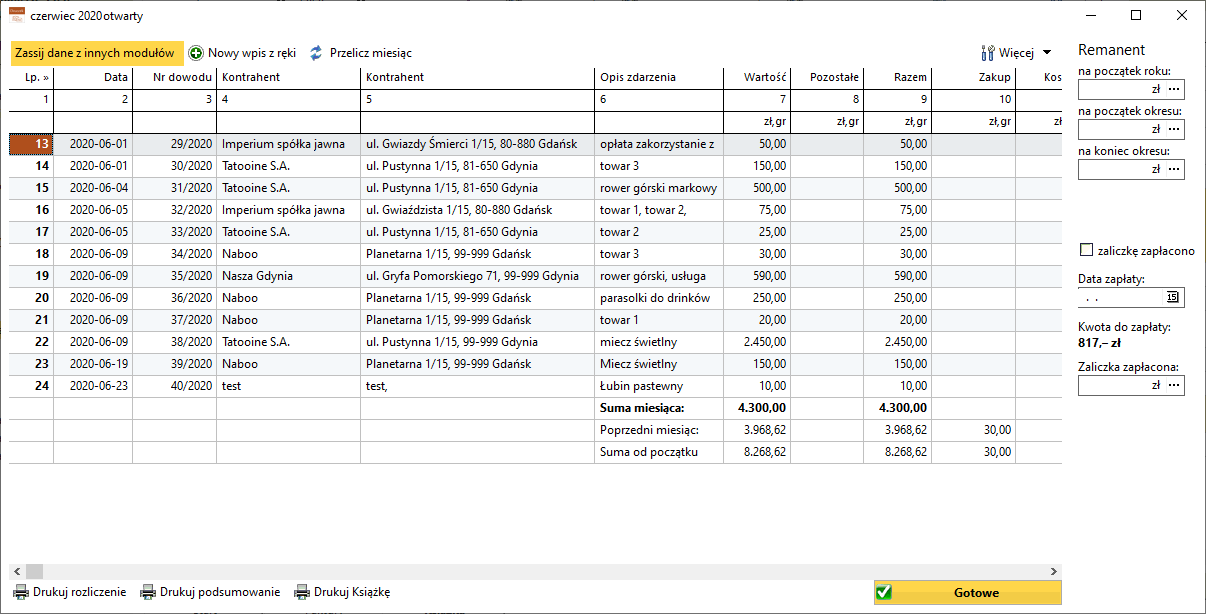
Task: Confirm with the Gotowe button
Action: (x=967, y=592)
